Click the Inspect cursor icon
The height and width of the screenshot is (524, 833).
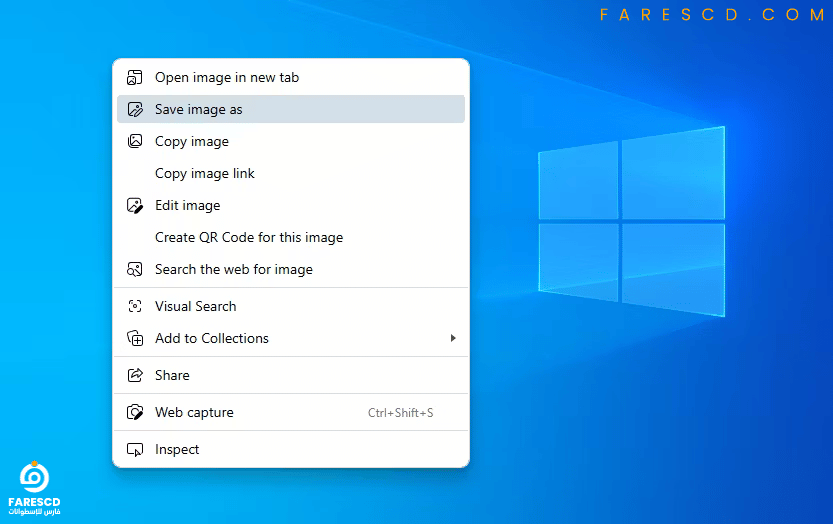(135, 450)
